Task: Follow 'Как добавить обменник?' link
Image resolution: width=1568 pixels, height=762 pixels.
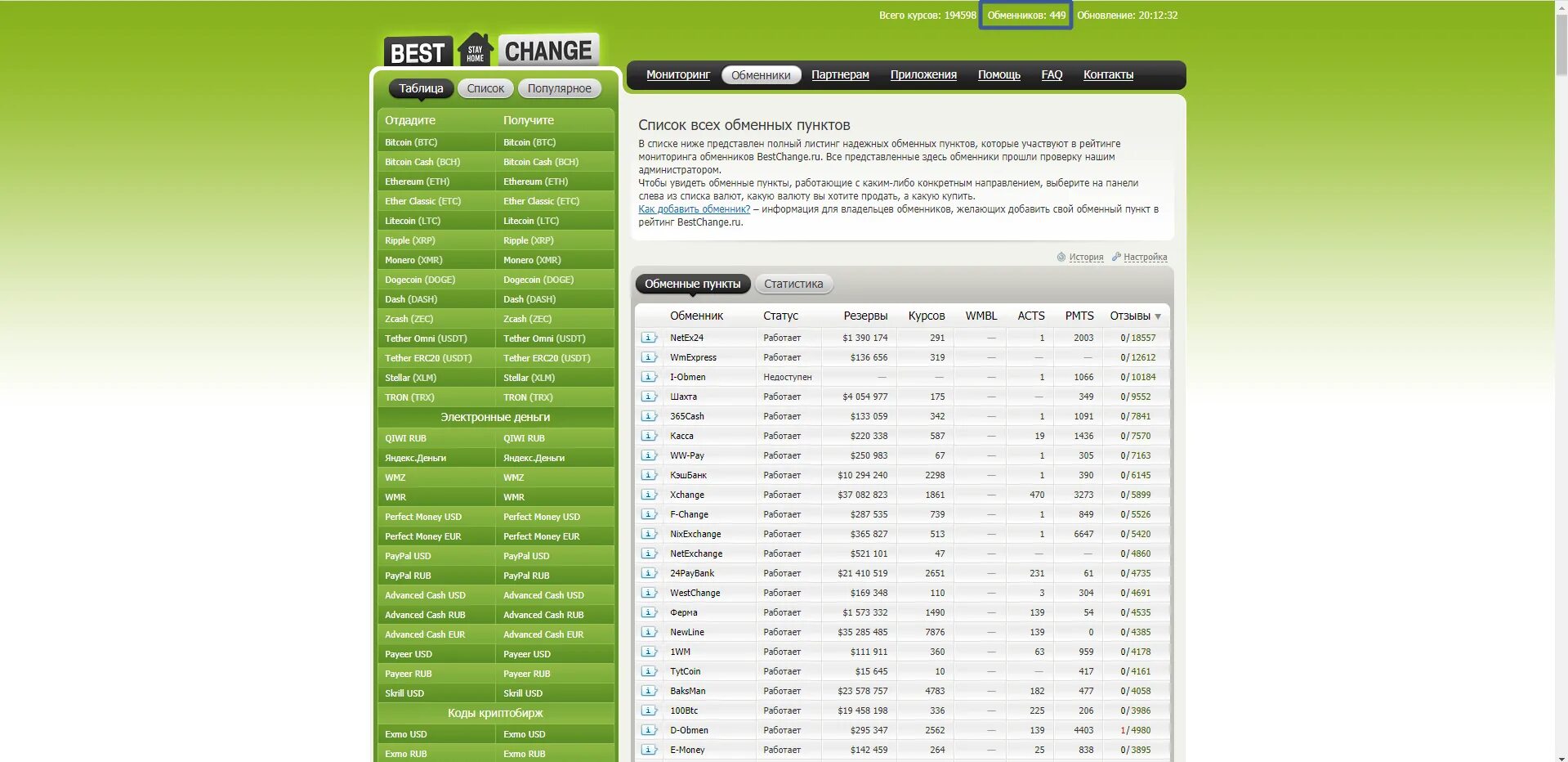Action: tap(694, 209)
